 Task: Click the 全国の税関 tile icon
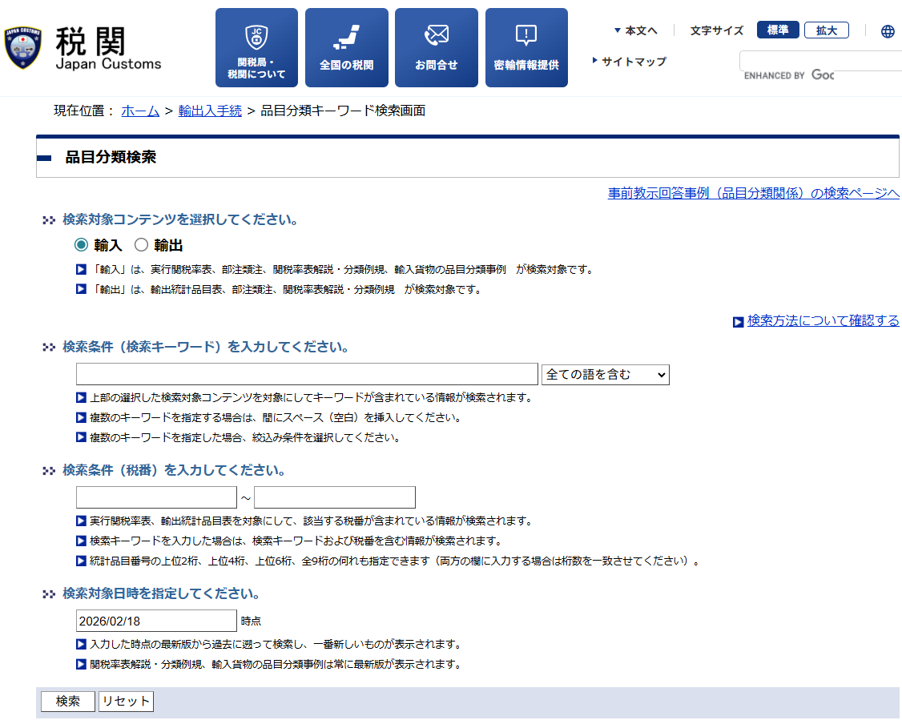346,47
